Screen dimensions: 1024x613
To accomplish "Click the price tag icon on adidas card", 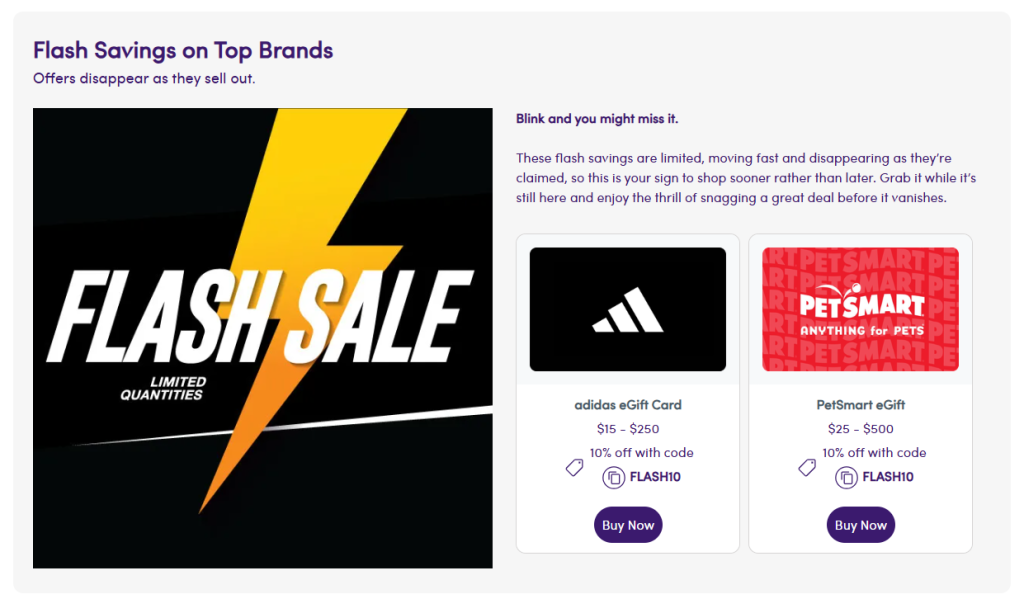I will click(574, 467).
